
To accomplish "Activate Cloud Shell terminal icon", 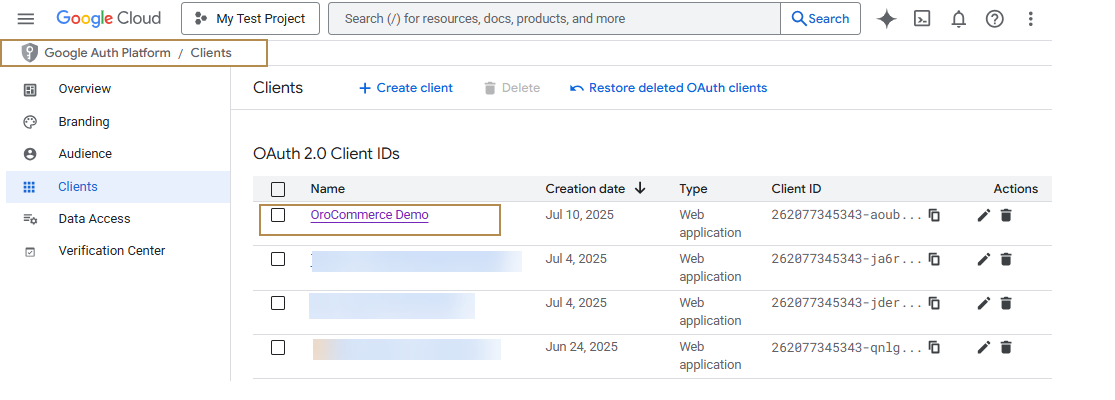I will coord(922,19).
